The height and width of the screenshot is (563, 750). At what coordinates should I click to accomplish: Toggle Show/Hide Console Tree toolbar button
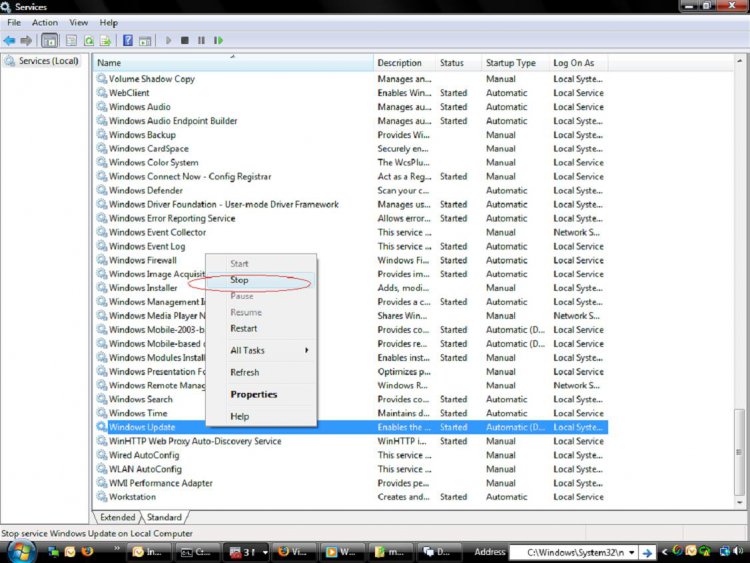(49, 41)
